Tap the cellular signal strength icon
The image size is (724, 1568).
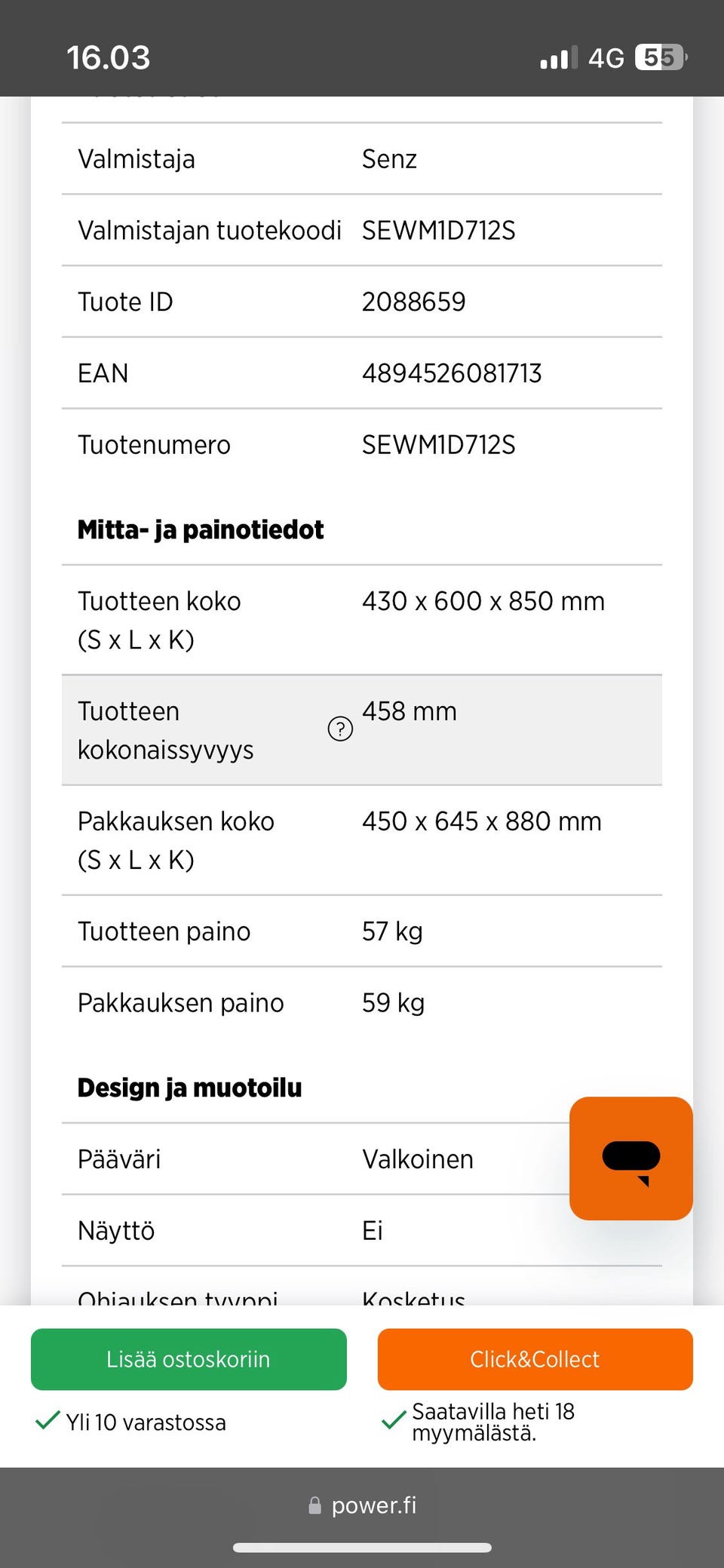point(558,58)
